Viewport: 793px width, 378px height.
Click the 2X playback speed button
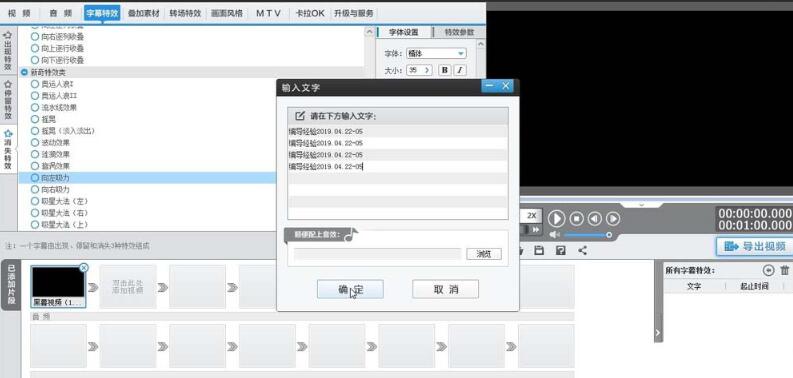[532, 216]
